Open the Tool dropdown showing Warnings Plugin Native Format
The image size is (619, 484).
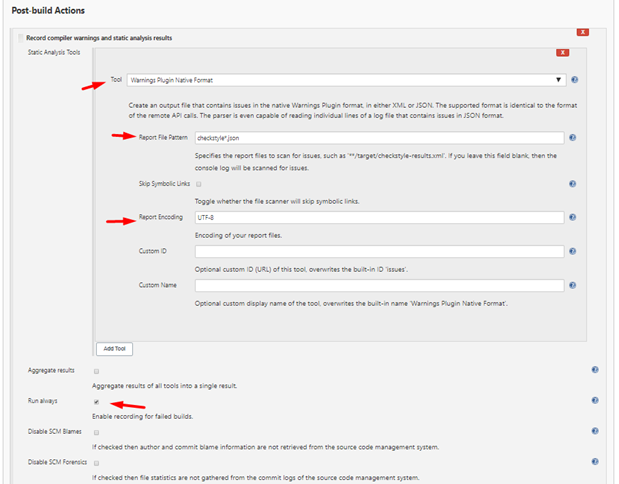(346, 80)
